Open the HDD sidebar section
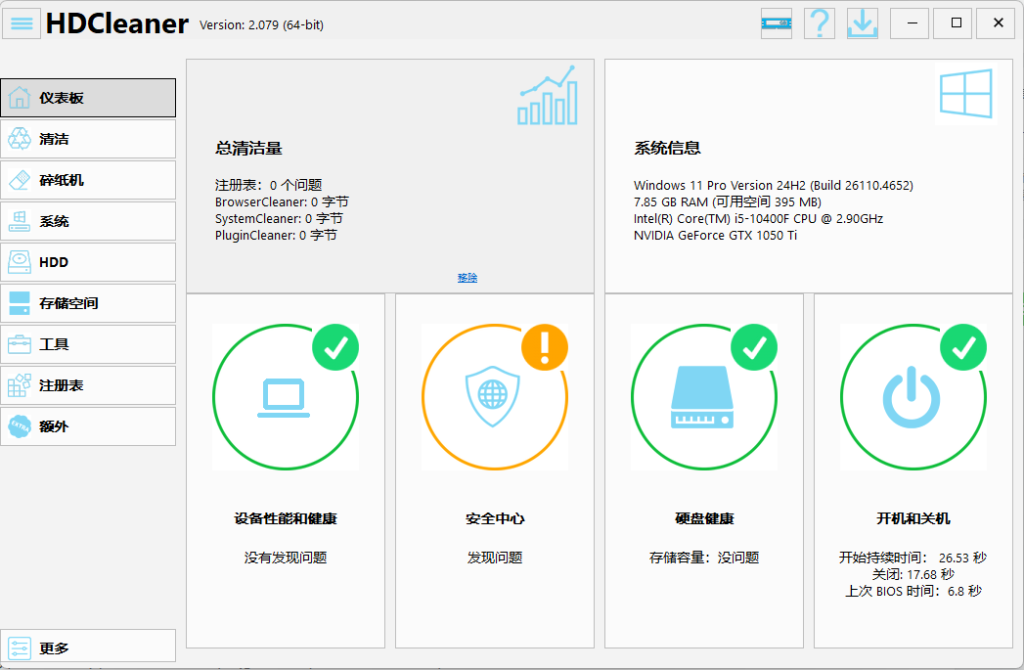 point(88,262)
